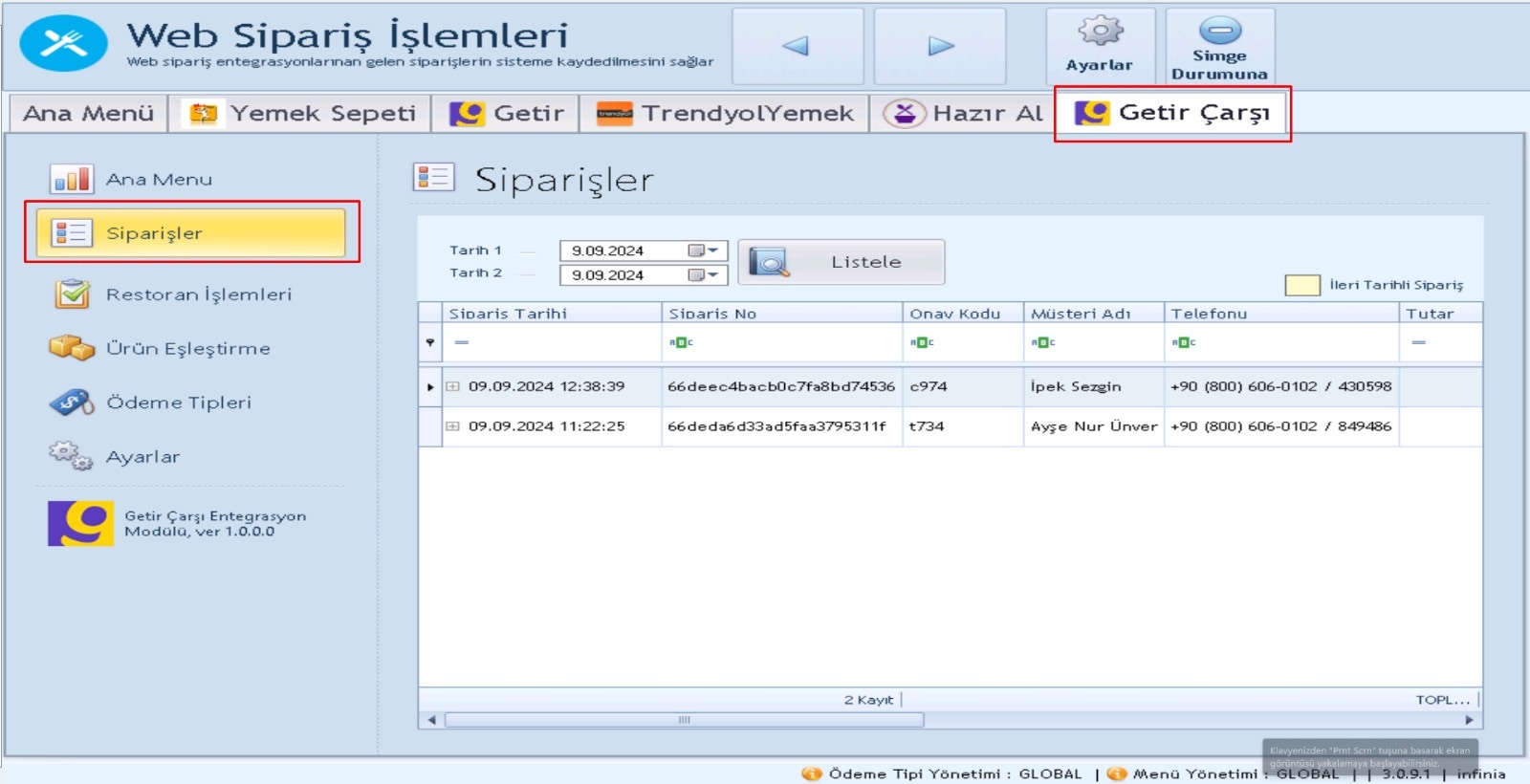The image size is (1530, 784).
Task: Click the Listele button
Action: (841, 262)
